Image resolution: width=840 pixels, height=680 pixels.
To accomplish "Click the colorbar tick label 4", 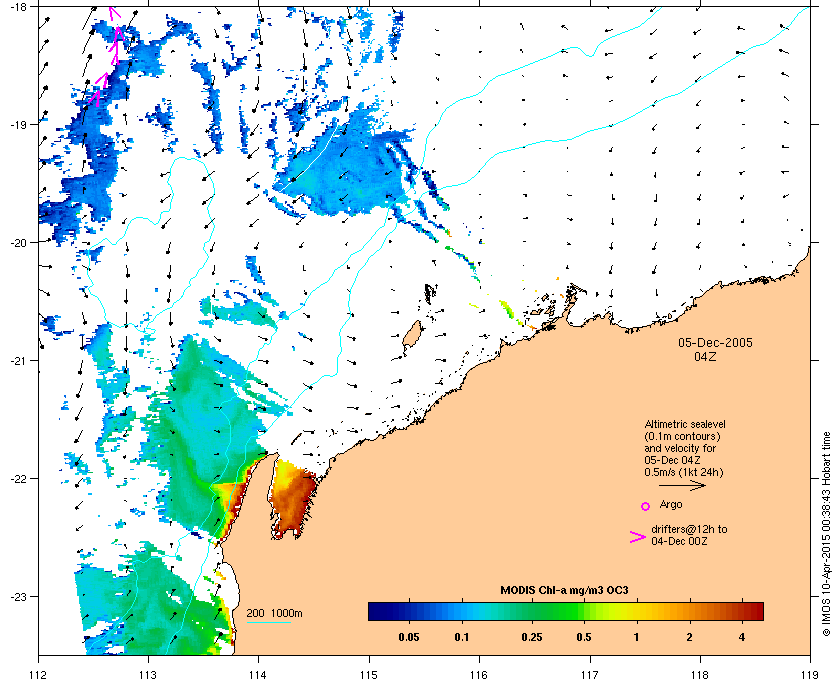I will [x=742, y=637].
